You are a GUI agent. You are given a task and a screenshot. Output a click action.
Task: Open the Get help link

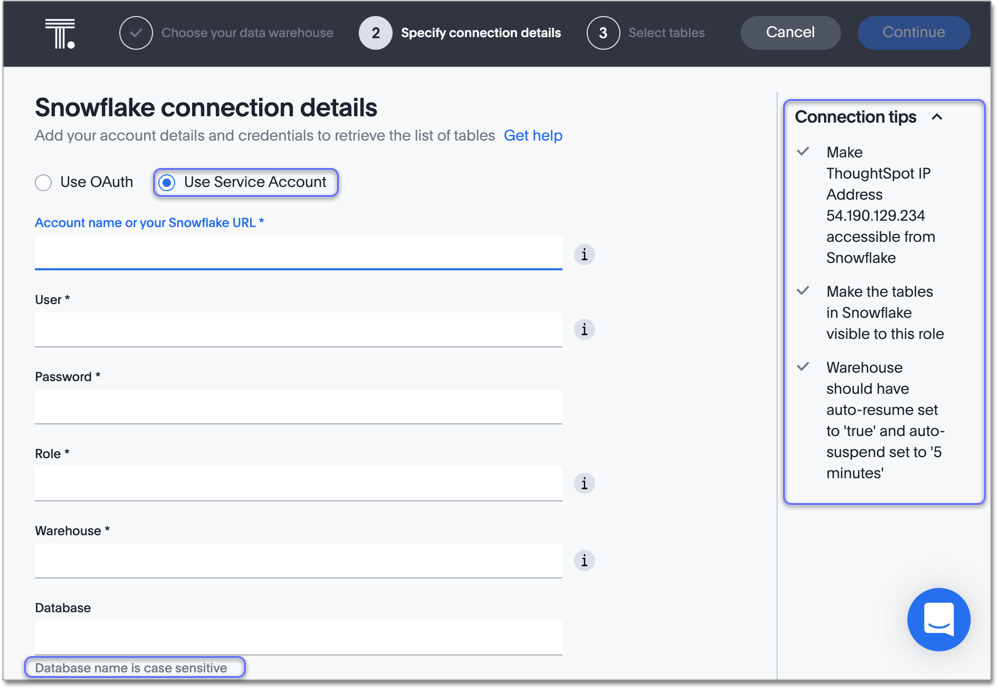point(533,135)
